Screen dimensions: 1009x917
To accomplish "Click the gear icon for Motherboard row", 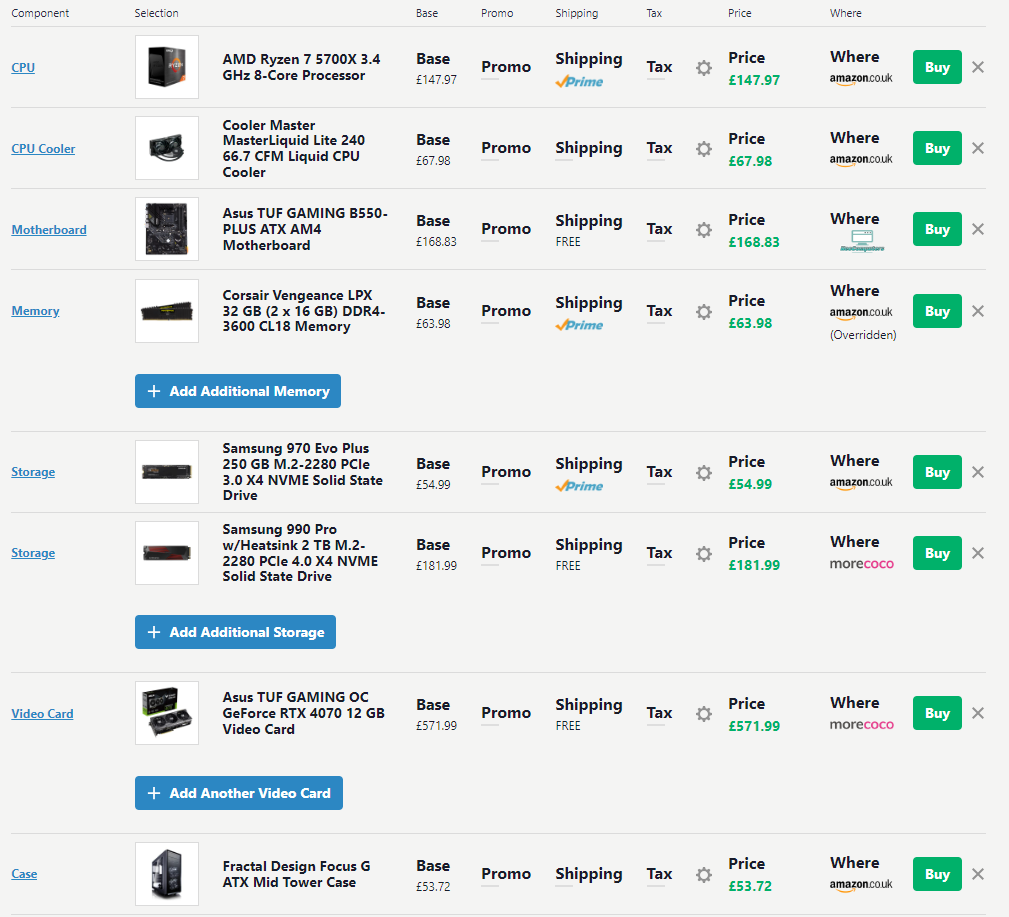I will pos(704,230).
